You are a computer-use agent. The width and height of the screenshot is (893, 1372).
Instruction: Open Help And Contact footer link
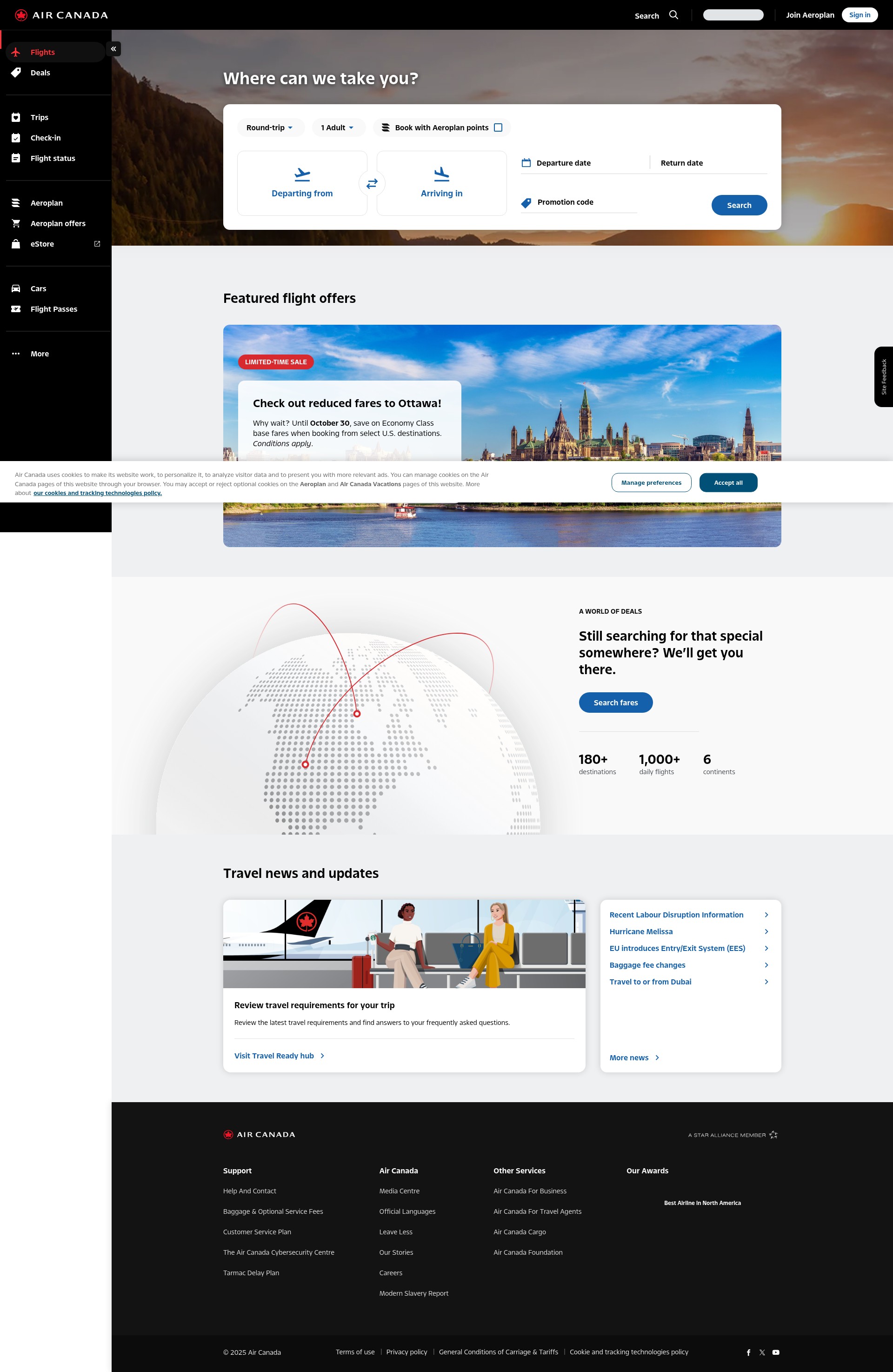coord(249,1191)
